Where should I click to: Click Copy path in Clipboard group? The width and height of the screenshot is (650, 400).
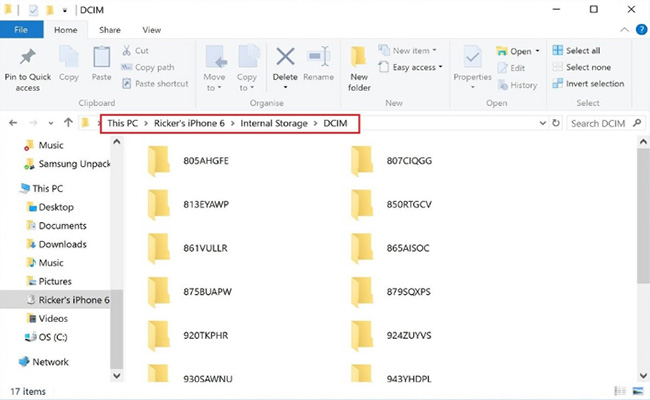(148, 67)
